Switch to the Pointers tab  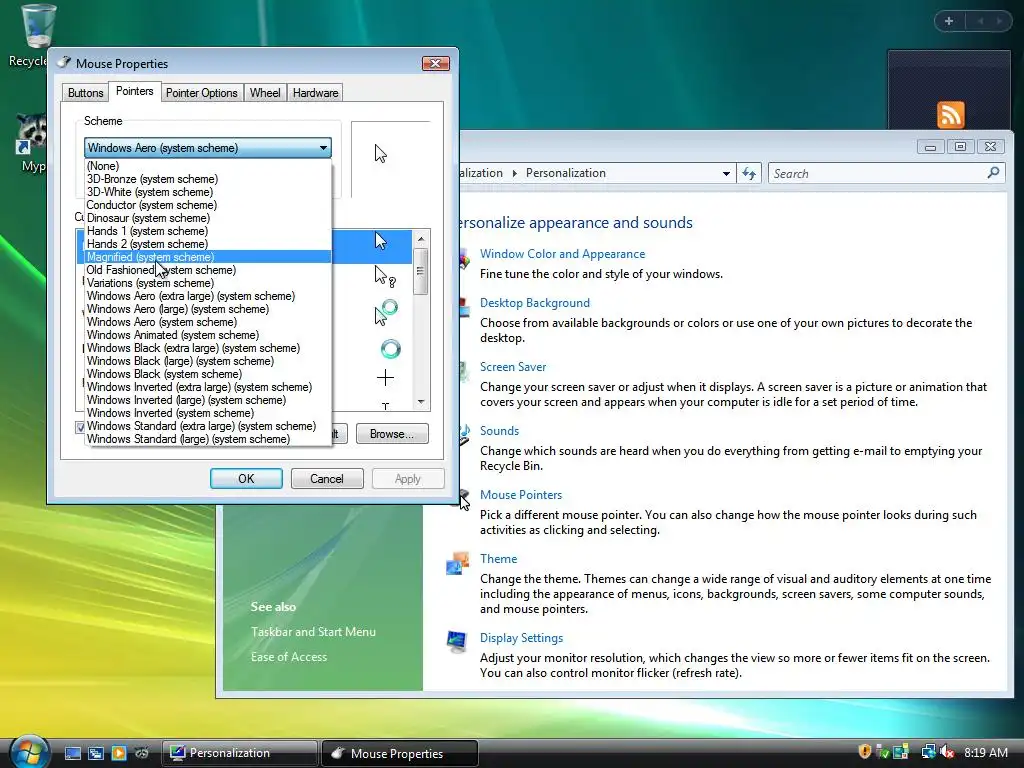135,91
